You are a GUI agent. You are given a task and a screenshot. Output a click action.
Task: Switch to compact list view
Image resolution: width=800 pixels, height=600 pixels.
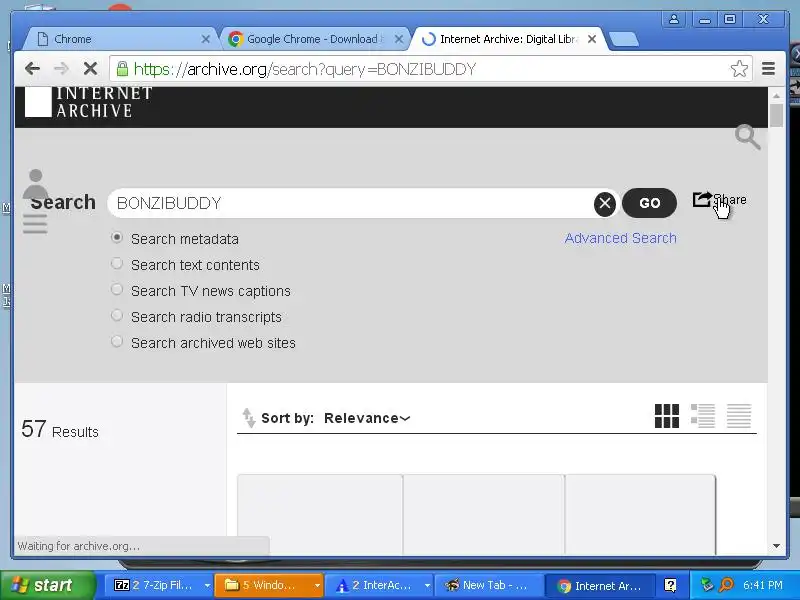click(x=739, y=416)
